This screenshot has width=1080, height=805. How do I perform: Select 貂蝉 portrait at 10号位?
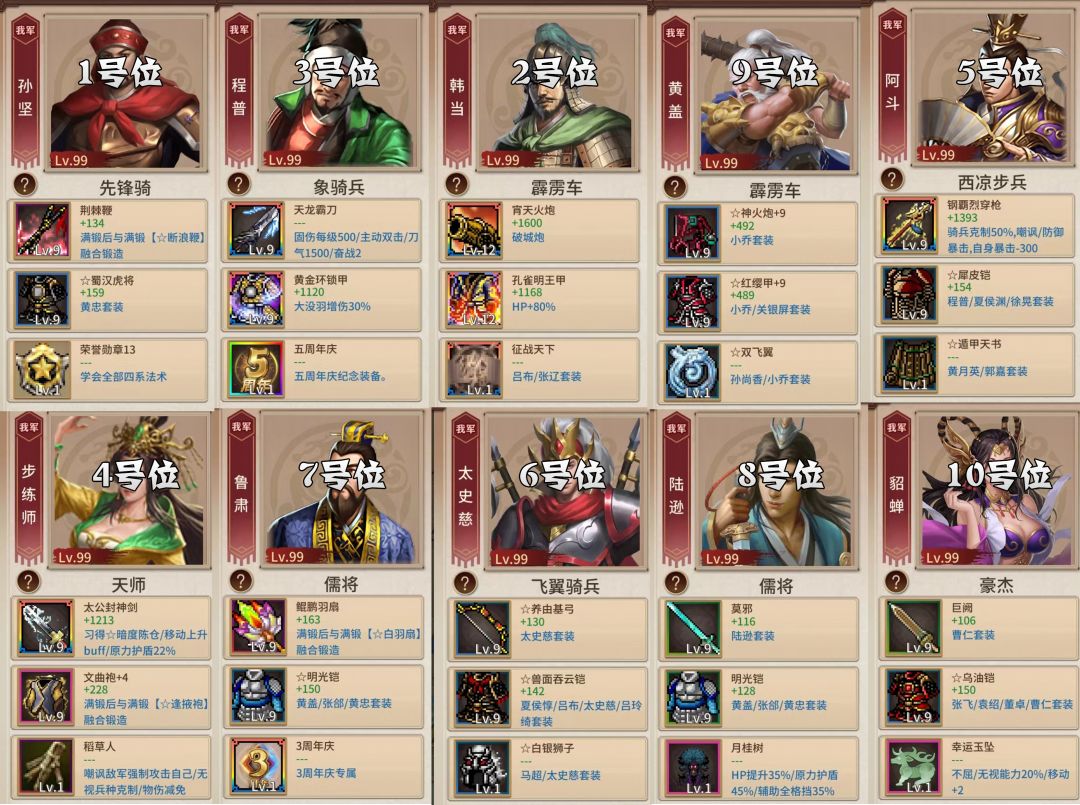[995, 489]
